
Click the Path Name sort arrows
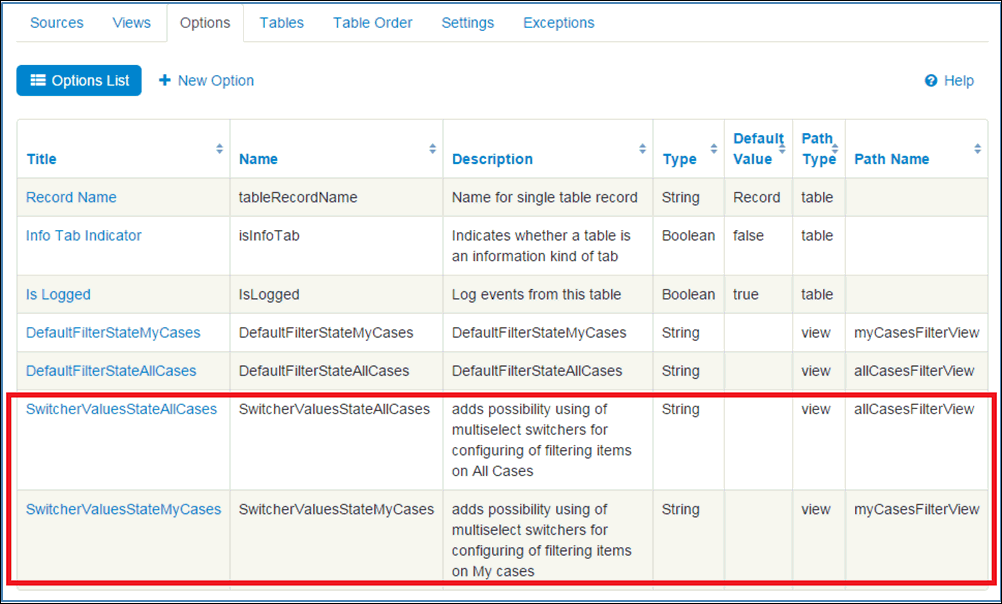[977, 149]
